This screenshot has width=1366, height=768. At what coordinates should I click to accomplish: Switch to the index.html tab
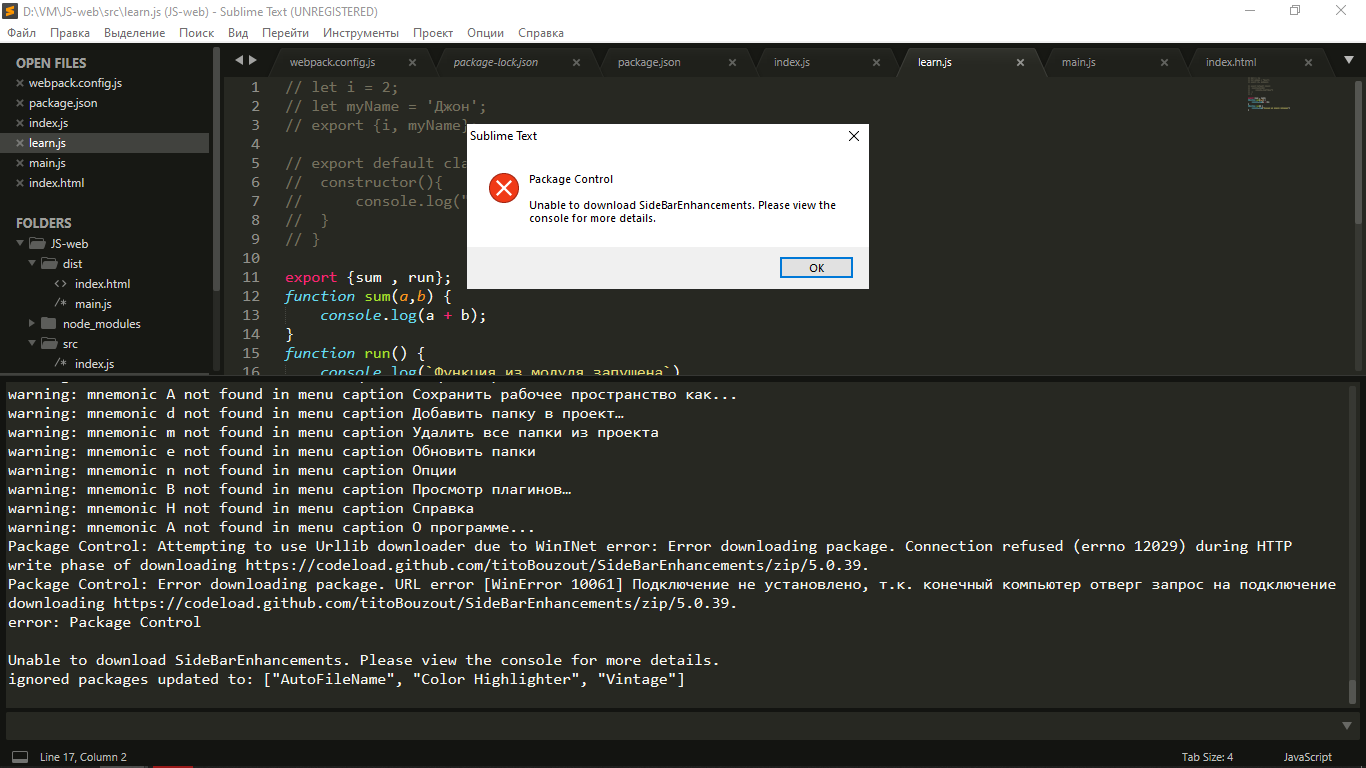[x=1231, y=62]
